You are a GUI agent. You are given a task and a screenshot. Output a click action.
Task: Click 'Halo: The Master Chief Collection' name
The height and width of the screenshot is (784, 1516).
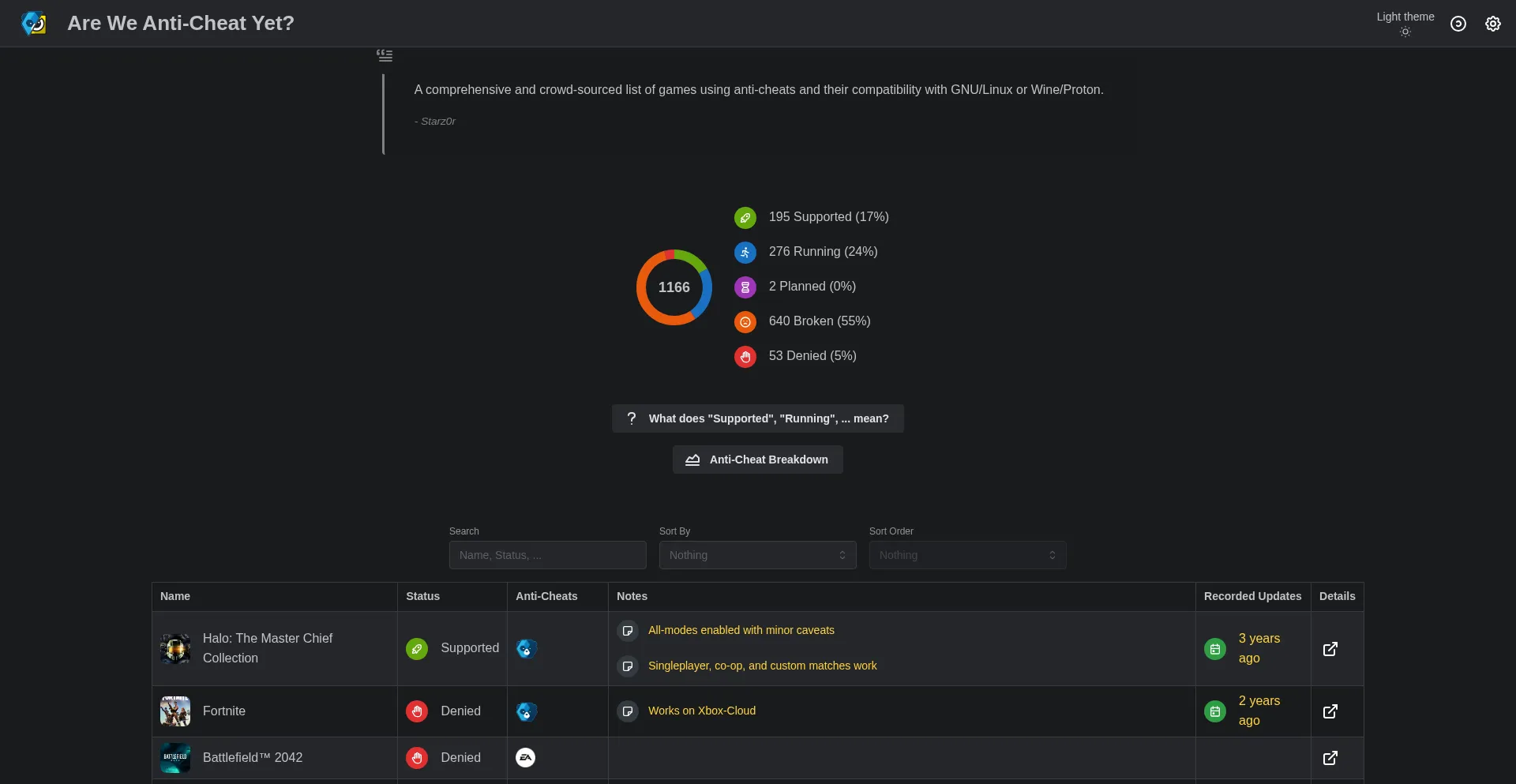[268, 648]
